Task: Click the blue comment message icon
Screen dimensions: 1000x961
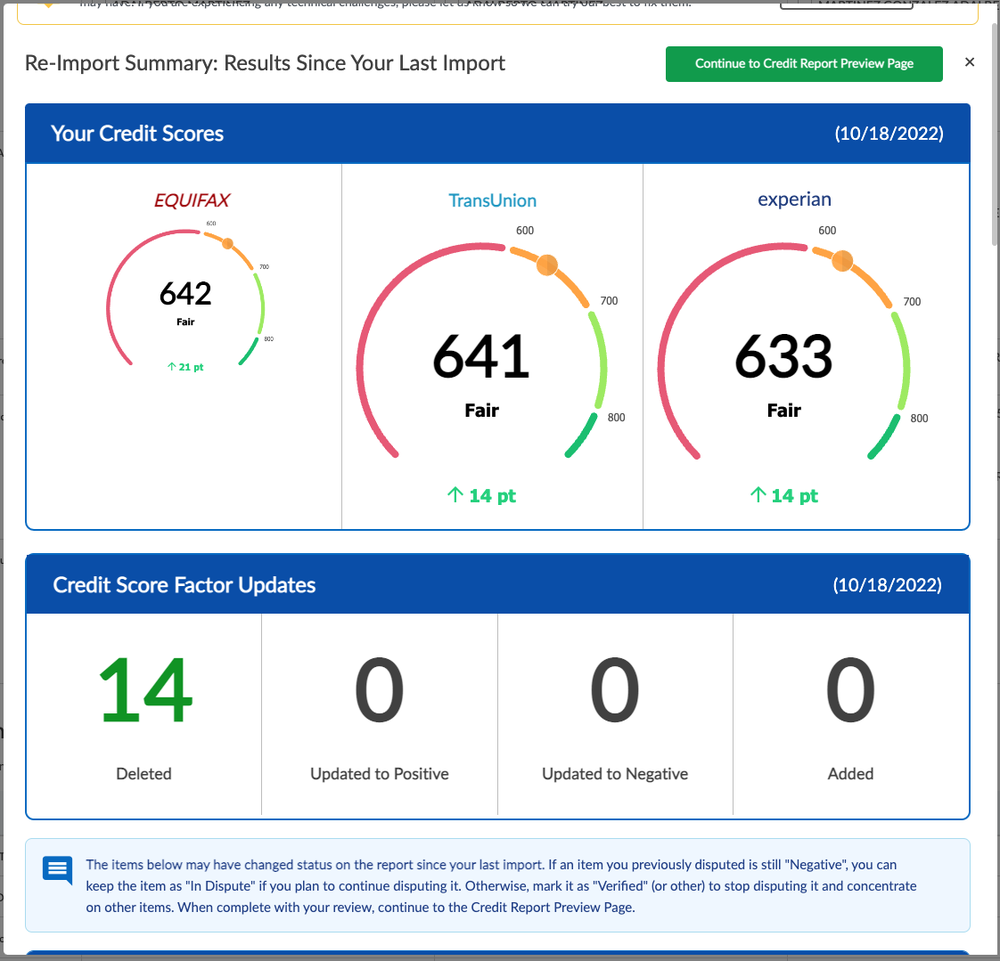Action: (x=57, y=870)
